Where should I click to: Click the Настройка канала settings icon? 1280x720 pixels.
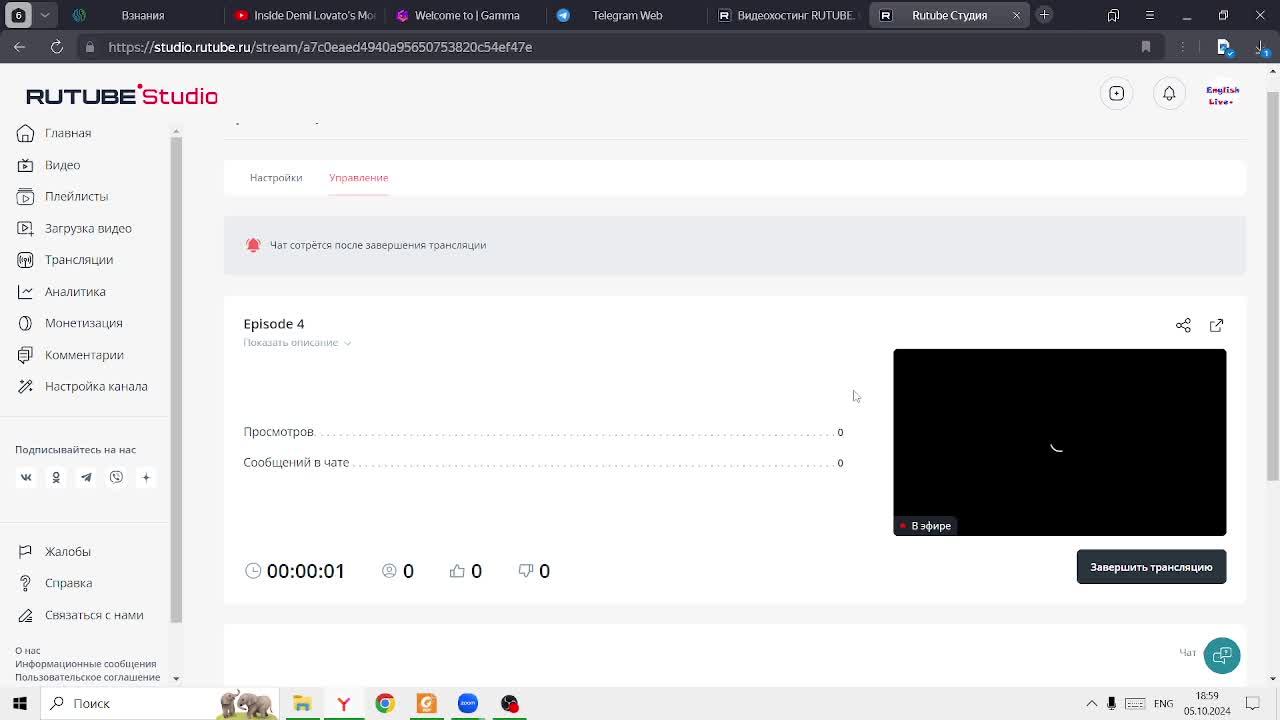click(26, 386)
